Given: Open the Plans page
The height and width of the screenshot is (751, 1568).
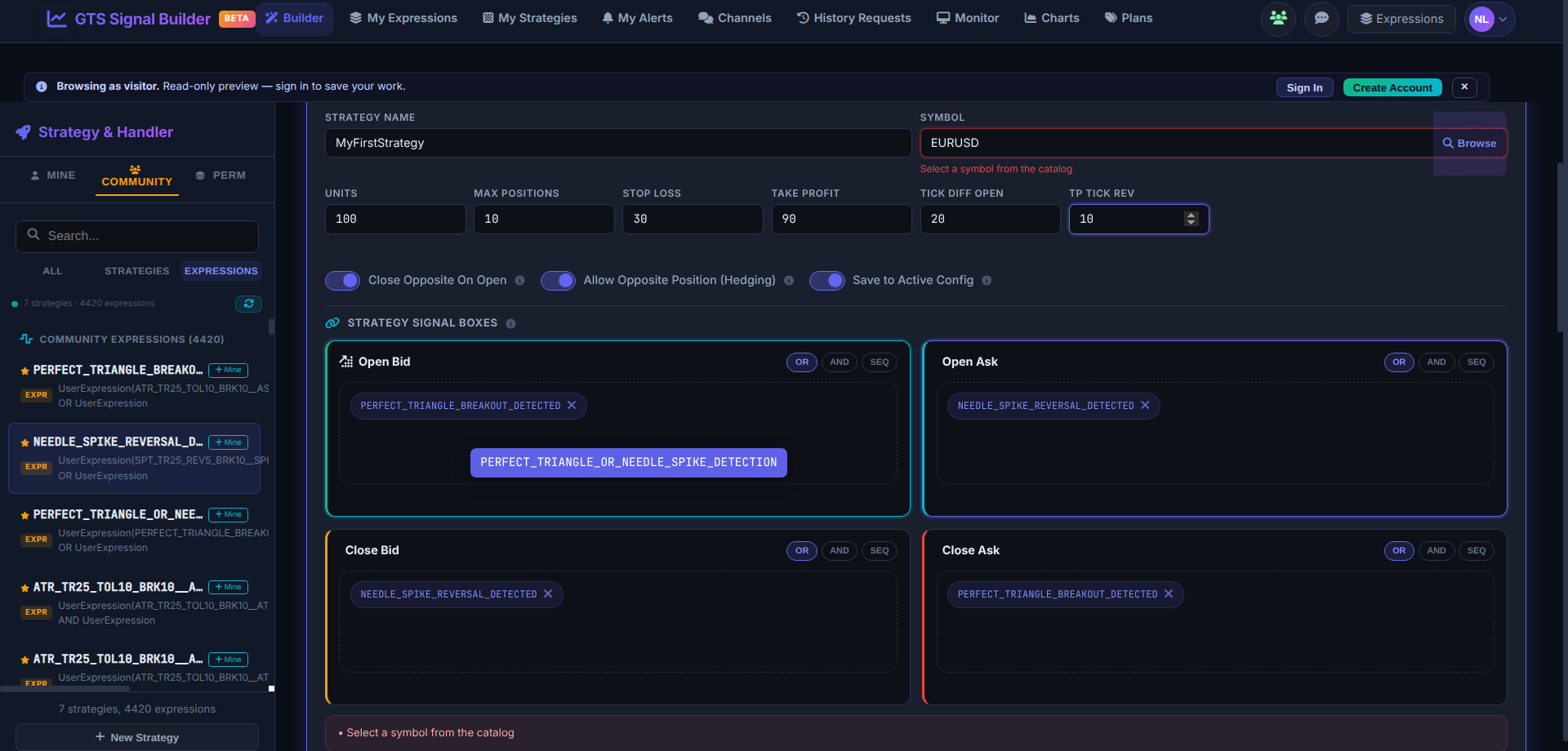Looking at the screenshot, I should (1129, 18).
